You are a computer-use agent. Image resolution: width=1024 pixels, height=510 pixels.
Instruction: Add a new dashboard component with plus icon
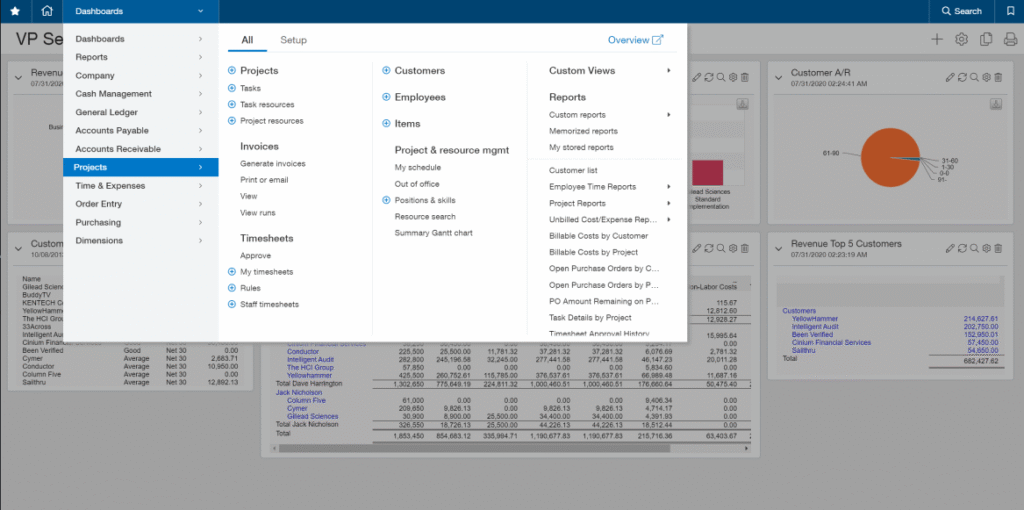(x=937, y=39)
